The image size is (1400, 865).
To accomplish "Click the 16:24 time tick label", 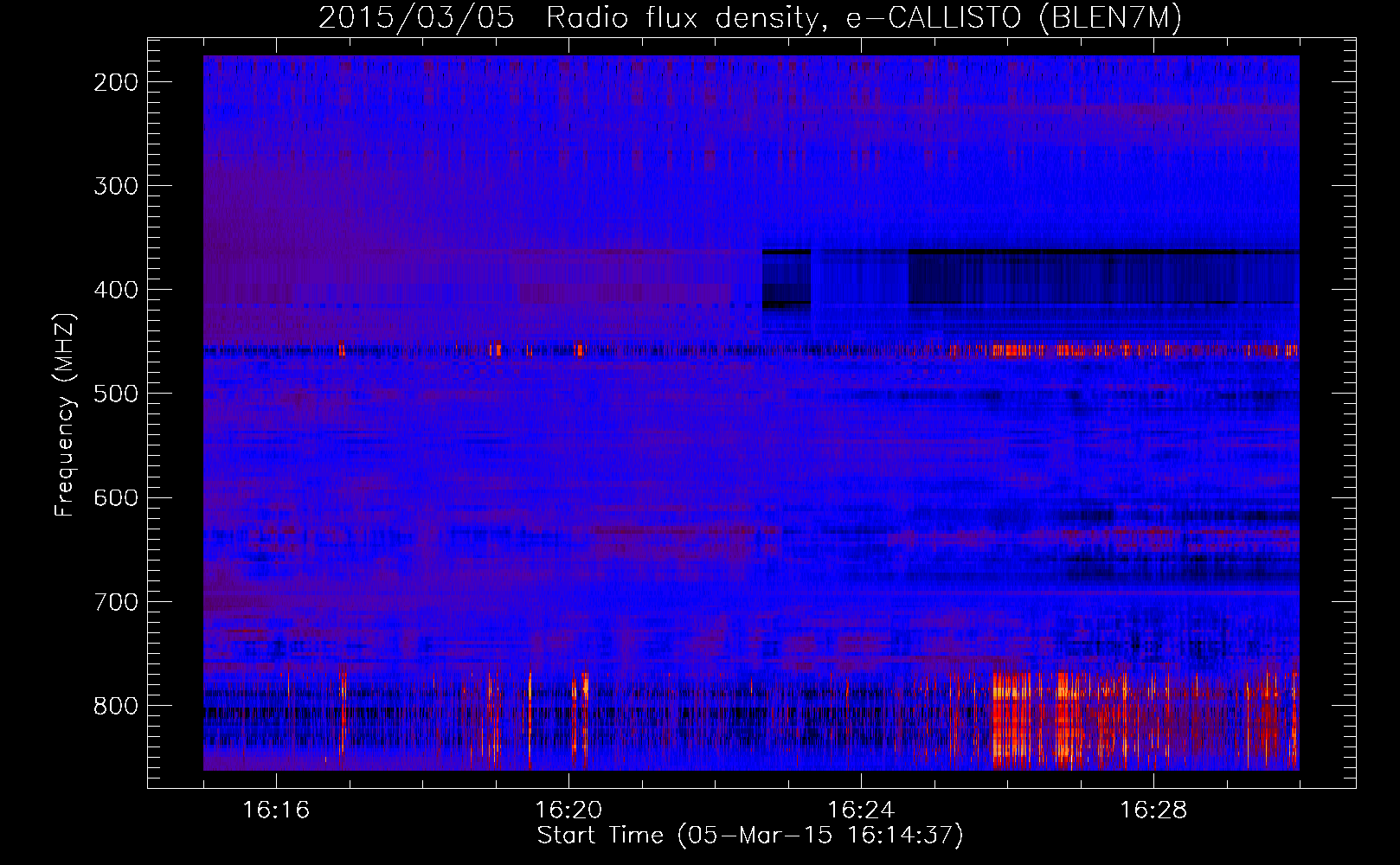I will [861, 810].
